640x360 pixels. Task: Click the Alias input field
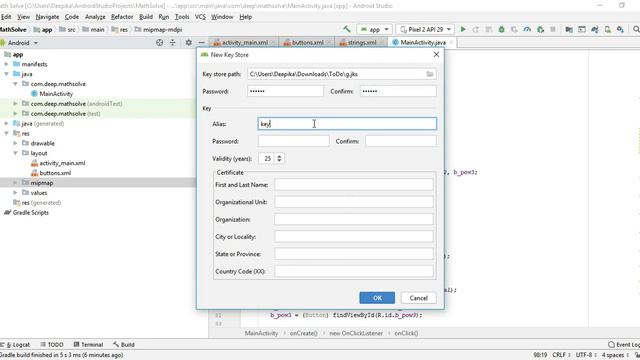tap(347, 124)
